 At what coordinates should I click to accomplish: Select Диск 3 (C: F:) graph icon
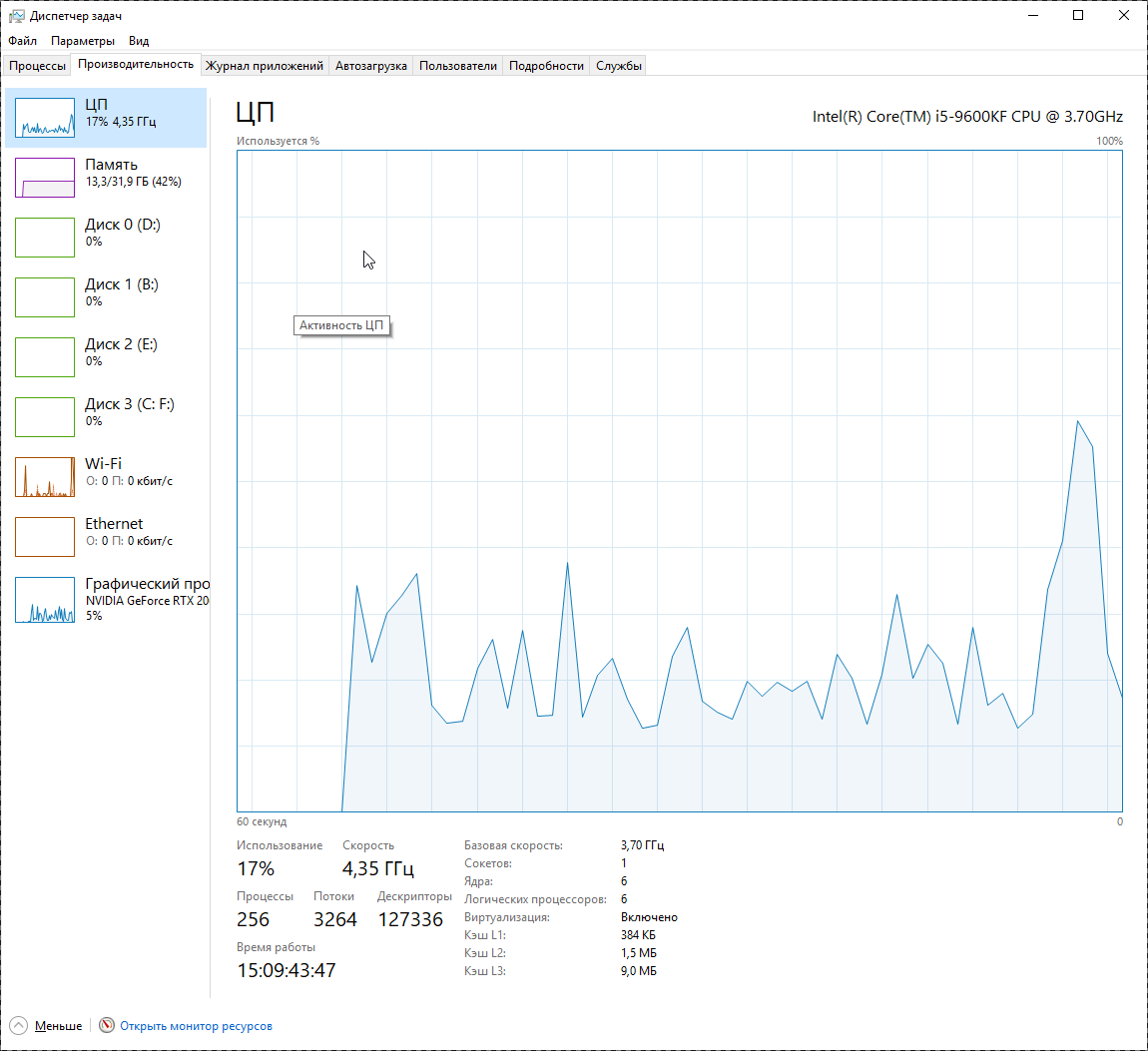tap(45, 417)
